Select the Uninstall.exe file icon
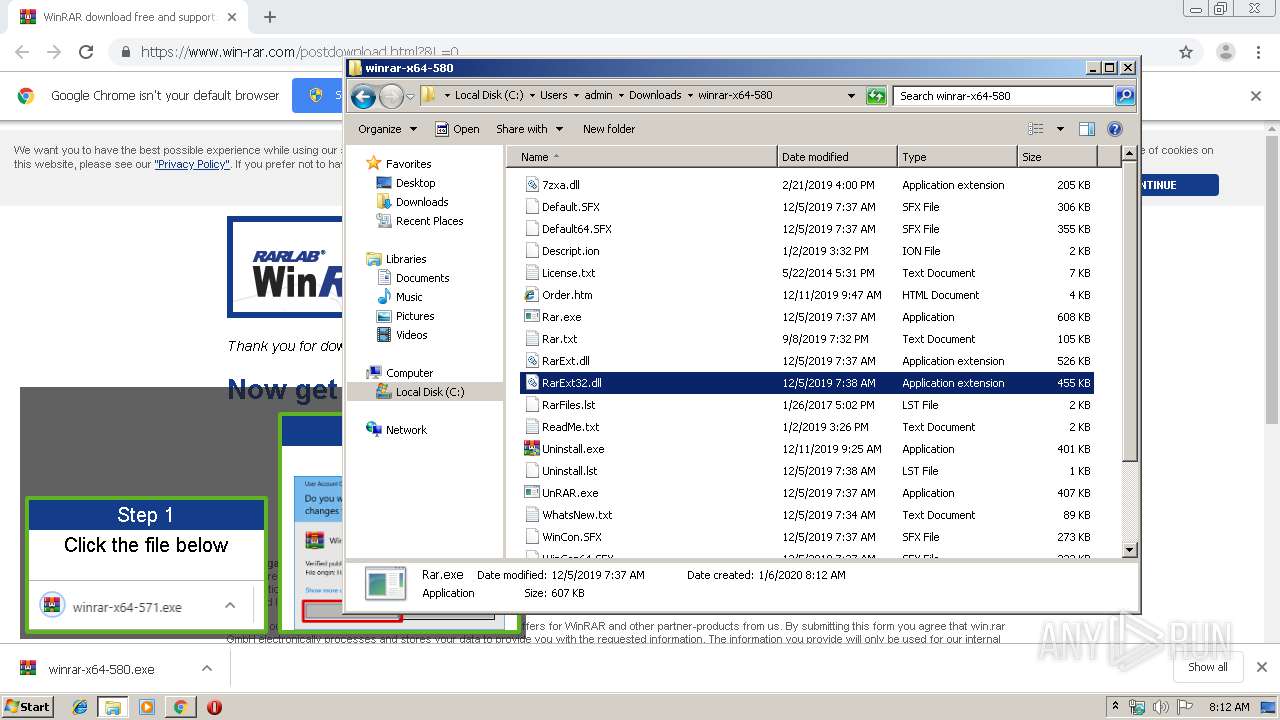 click(532, 449)
